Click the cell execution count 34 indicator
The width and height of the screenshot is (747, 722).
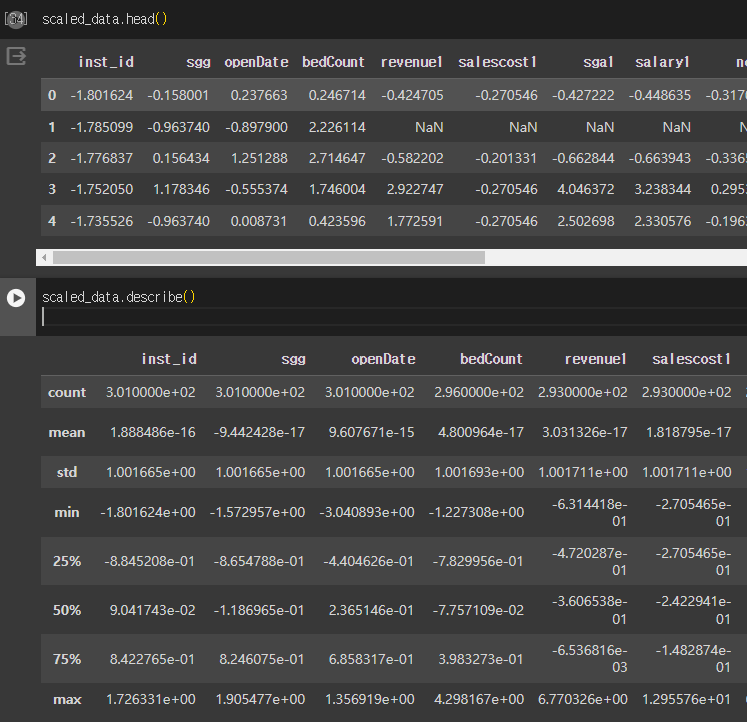pos(16,19)
